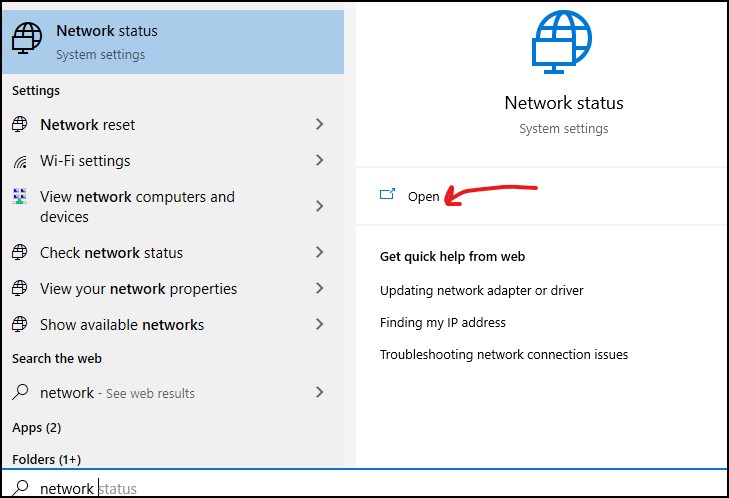Screen dimensions: 729x498
Task: Click the View network computers and devices icon
Action: click(x=20, y=196)
